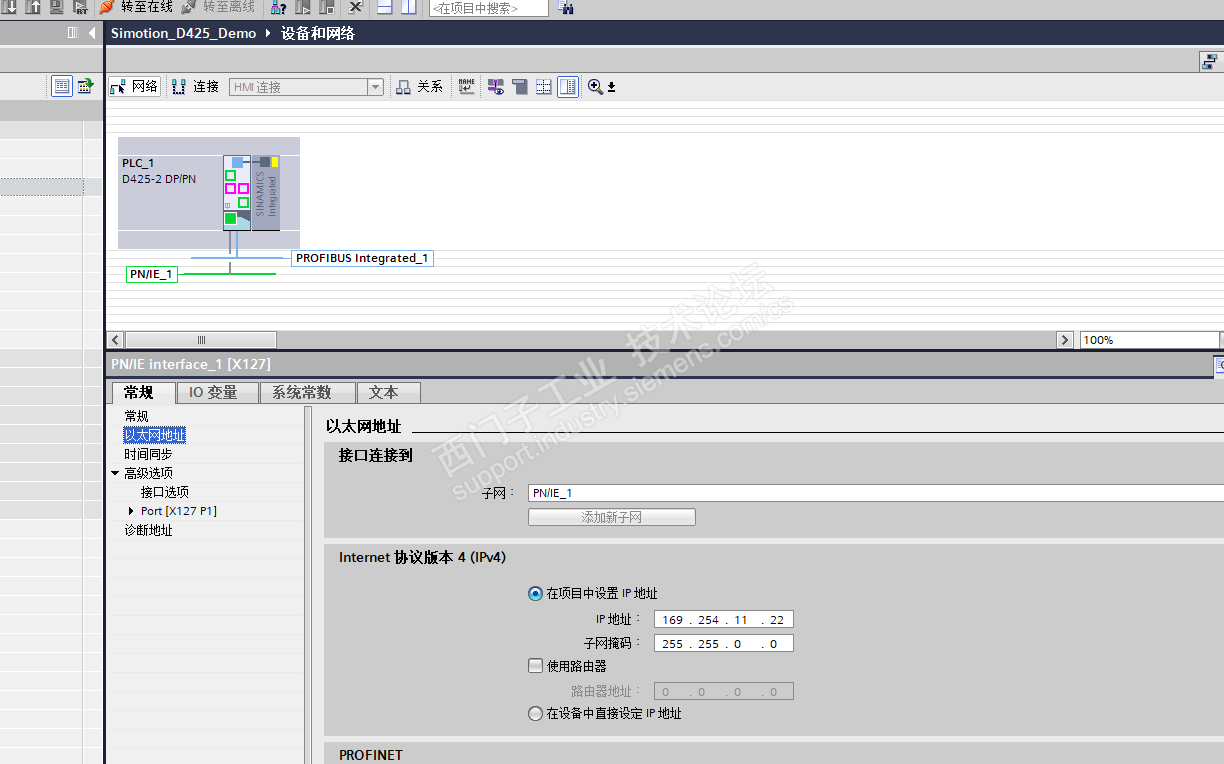Click the page break icon in network toolbar
Screen dimensions: 1224x764
(x=520, y=87)
